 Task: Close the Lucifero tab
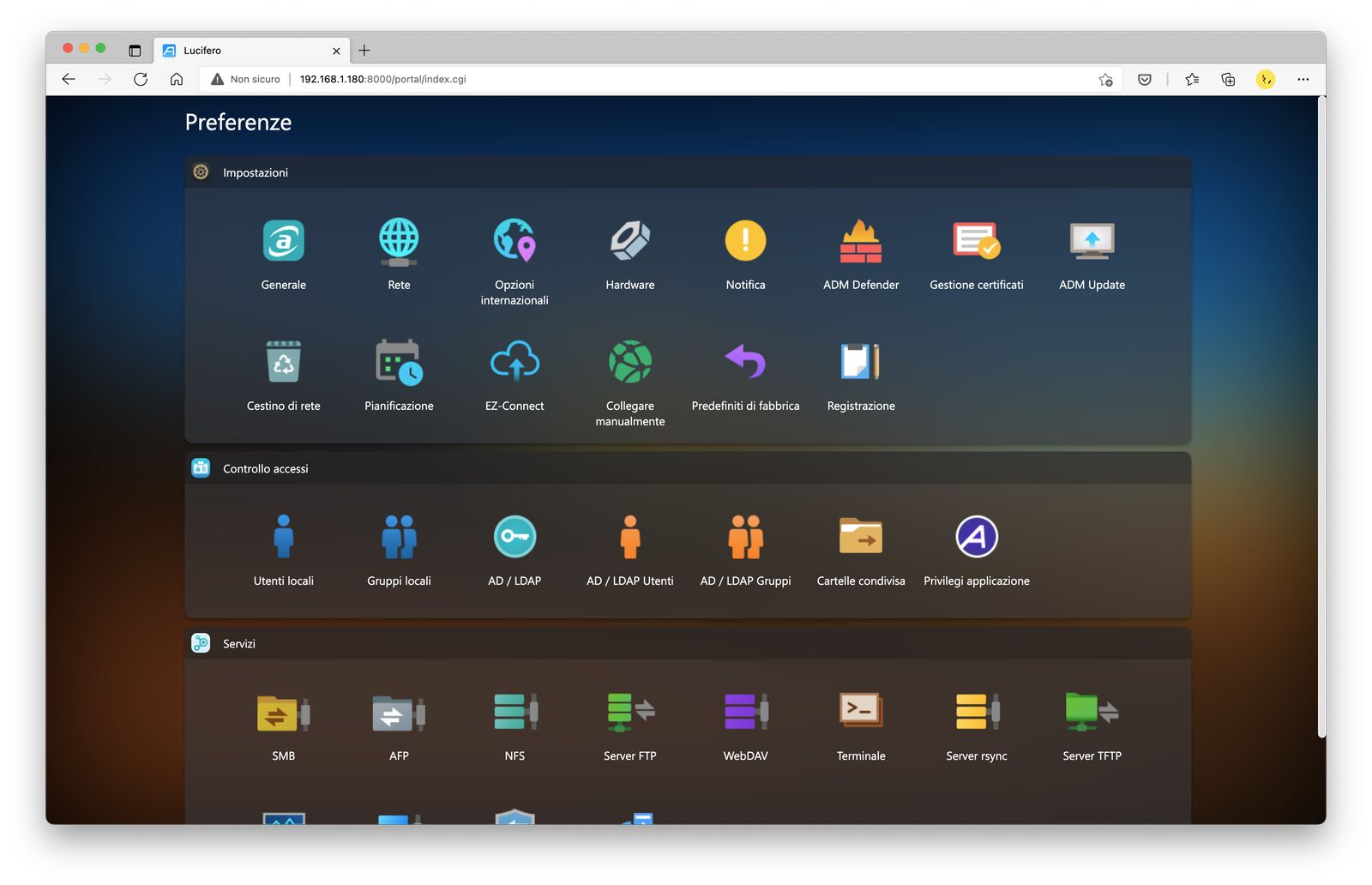tap(336, 51)
